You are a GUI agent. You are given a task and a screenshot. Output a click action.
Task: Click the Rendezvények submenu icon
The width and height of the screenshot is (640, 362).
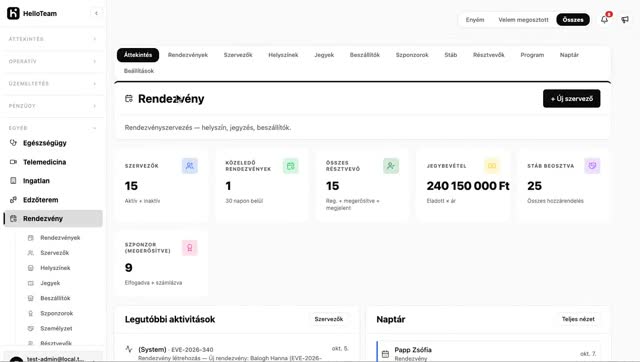[31, 238]
